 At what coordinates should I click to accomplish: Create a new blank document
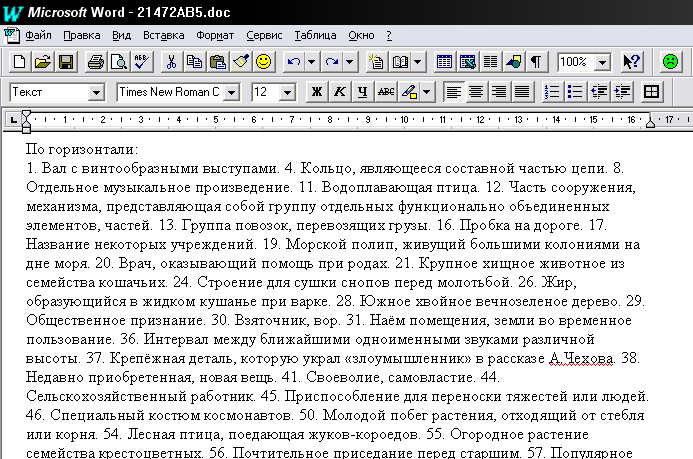click(19, 62)
